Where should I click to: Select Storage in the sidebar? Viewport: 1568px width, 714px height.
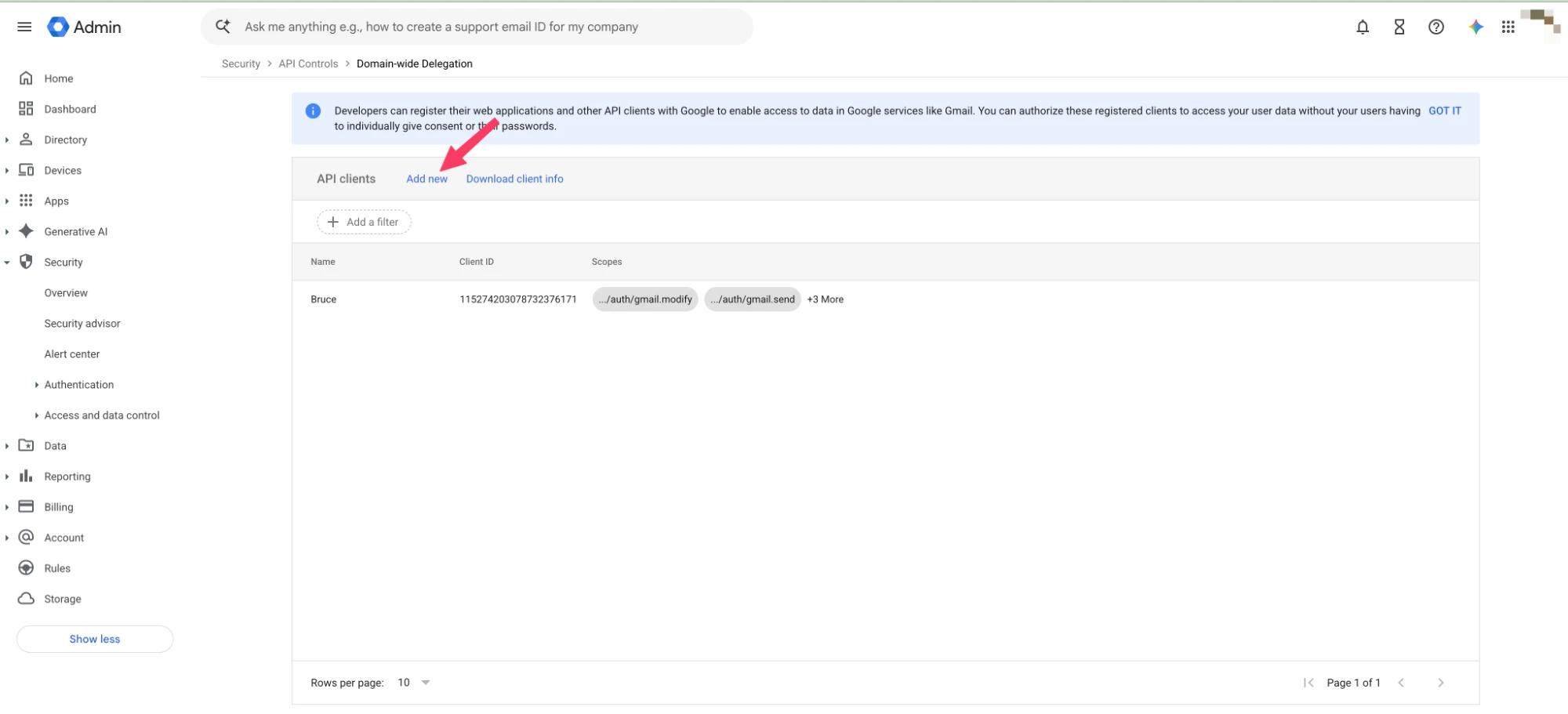[63, 599]
